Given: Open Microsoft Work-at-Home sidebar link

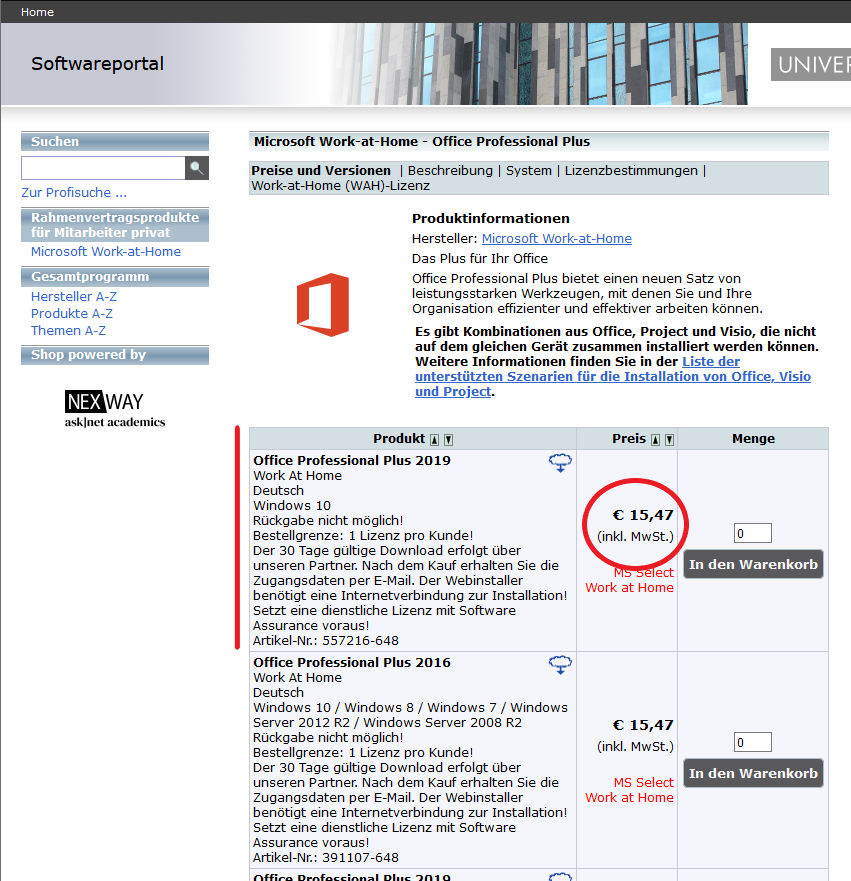Looking at the screenshot, I should pyautogui.click(x=106, y=252).
